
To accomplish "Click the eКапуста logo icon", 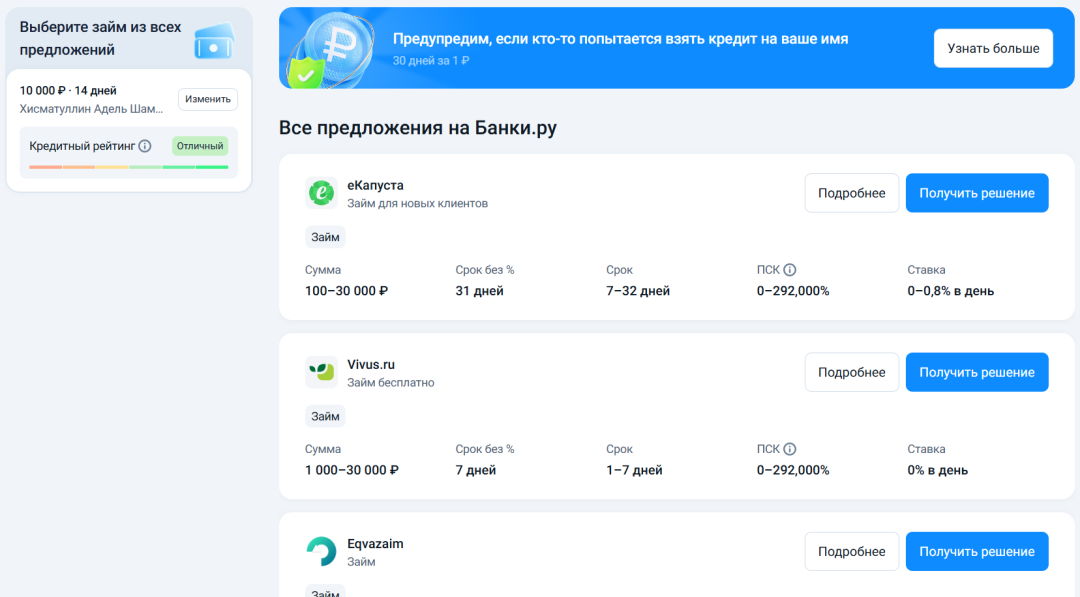I will 321,193.
